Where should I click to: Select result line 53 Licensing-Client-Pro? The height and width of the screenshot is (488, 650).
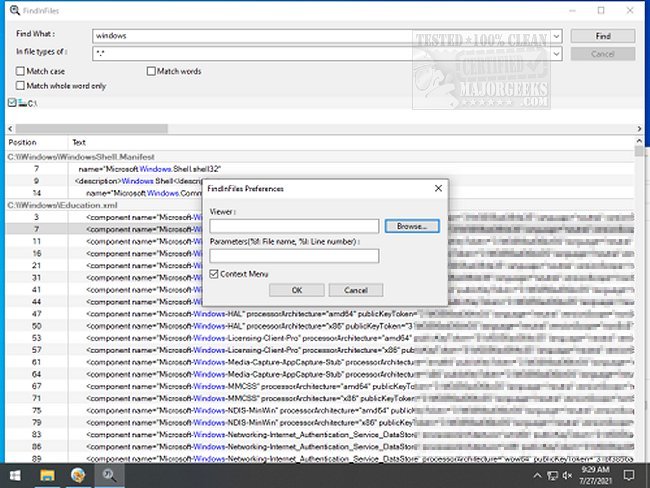(320, 338)
